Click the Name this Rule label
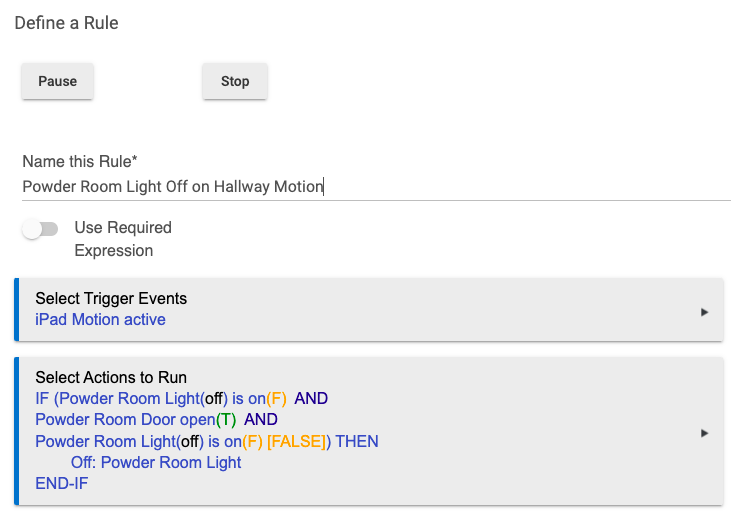This screenshot has width=736, height=522. [80, 161]
